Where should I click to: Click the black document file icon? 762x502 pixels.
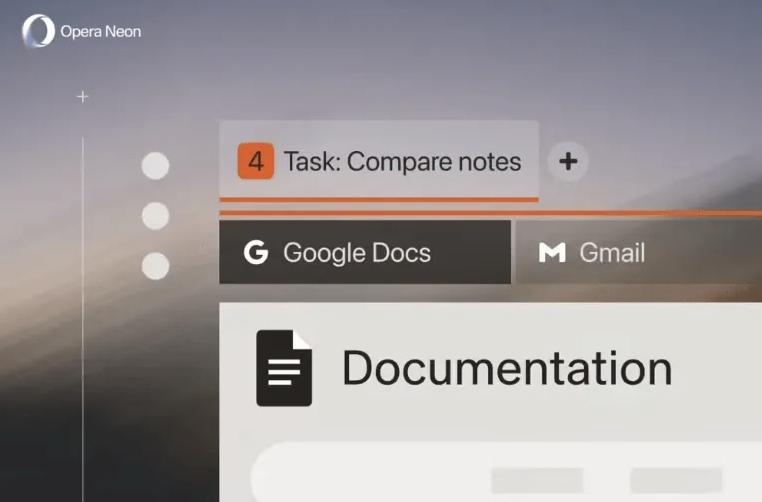coord(284,368)
